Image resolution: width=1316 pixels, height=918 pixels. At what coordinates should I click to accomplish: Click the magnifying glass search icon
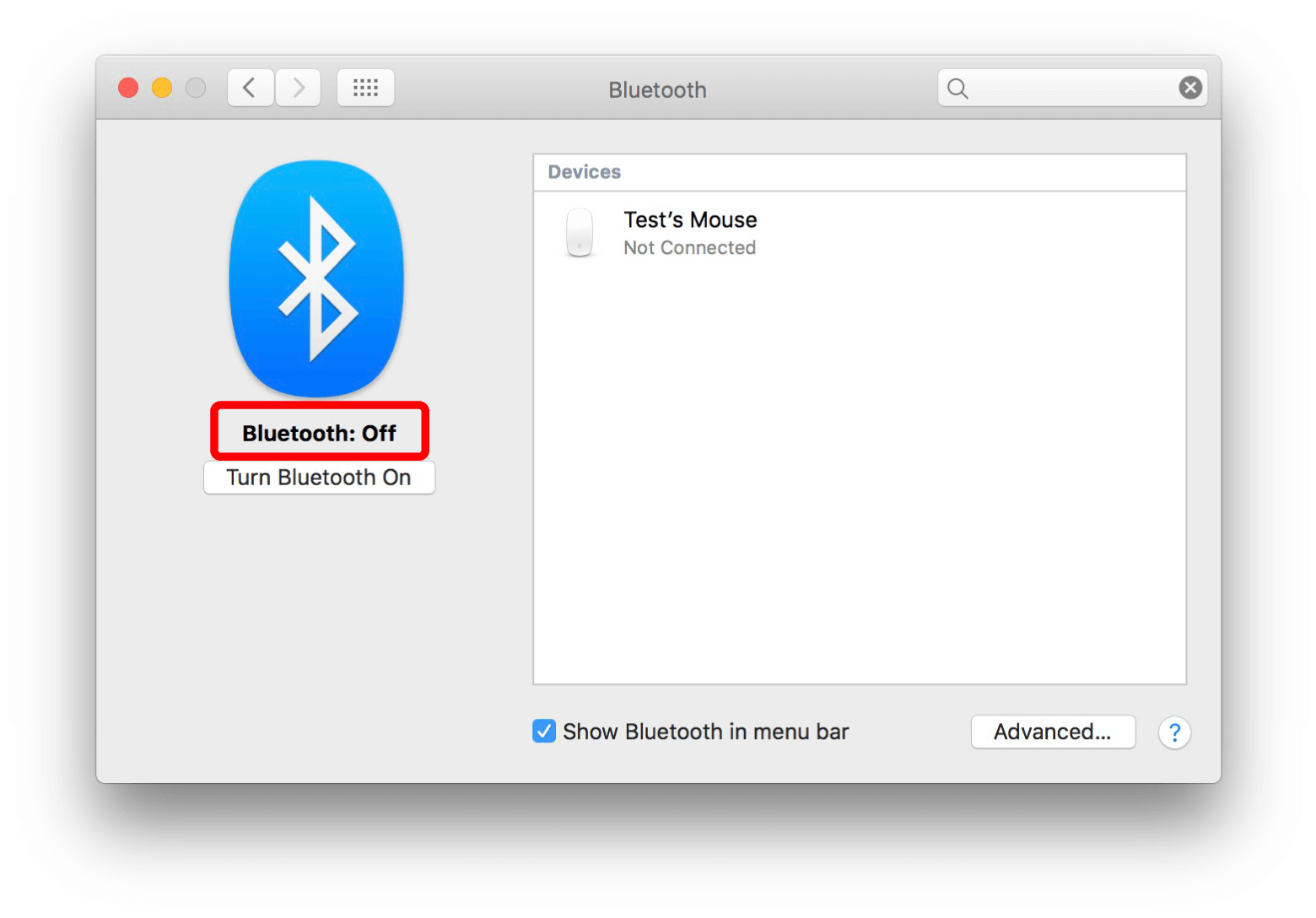click(x=957, y=89)
